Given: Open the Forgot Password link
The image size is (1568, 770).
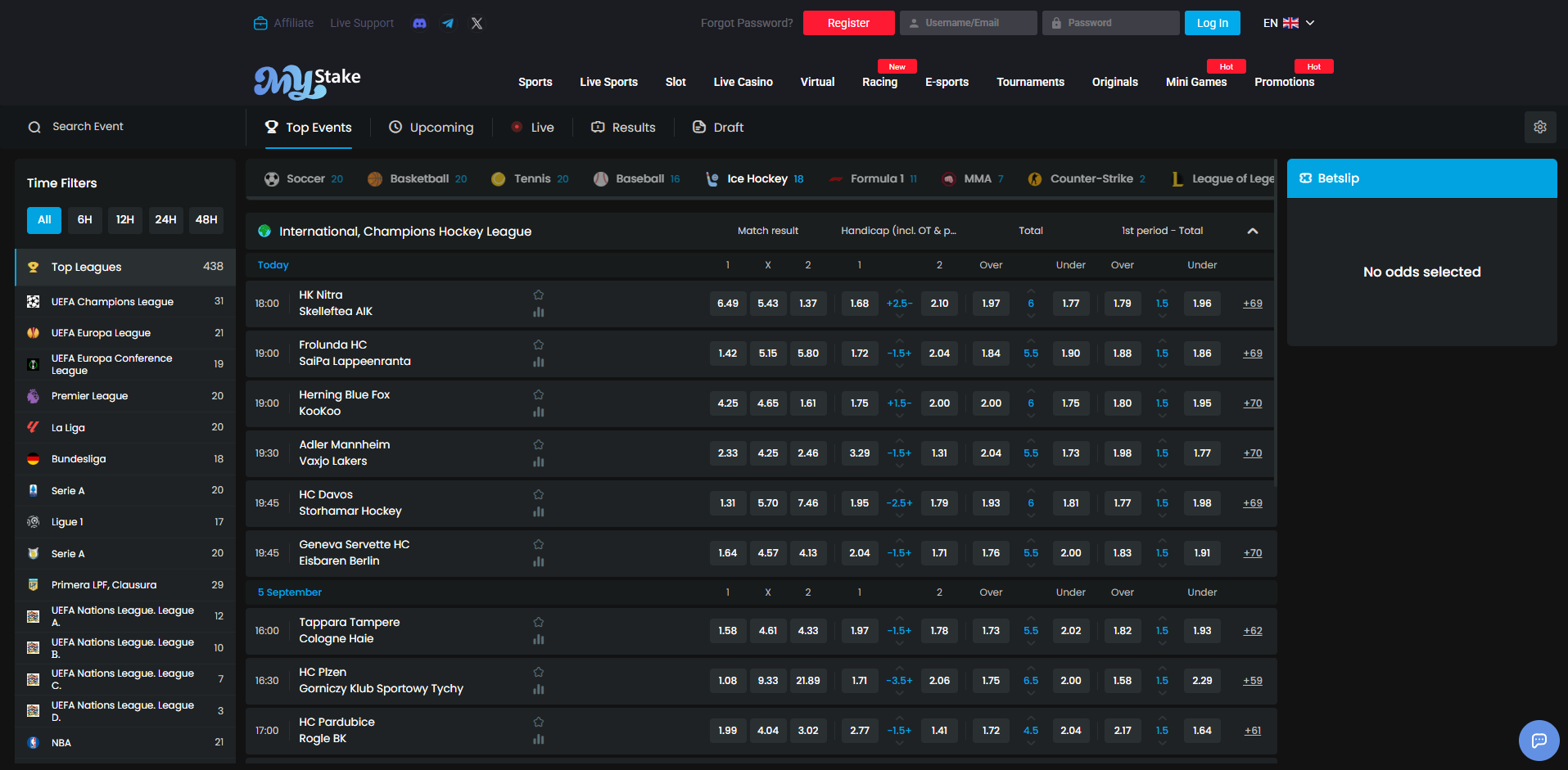Looking at the screenshot, I should click(747, 23).
